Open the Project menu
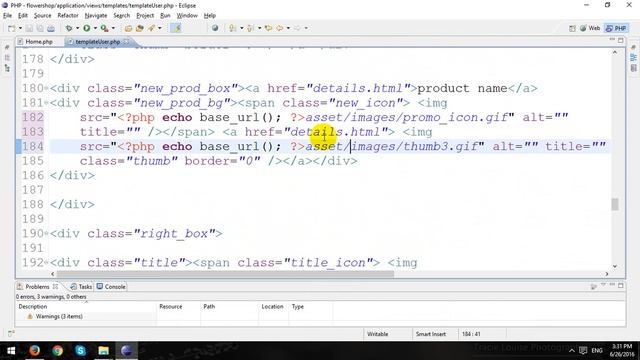640x360 pixels. (145, 16)
